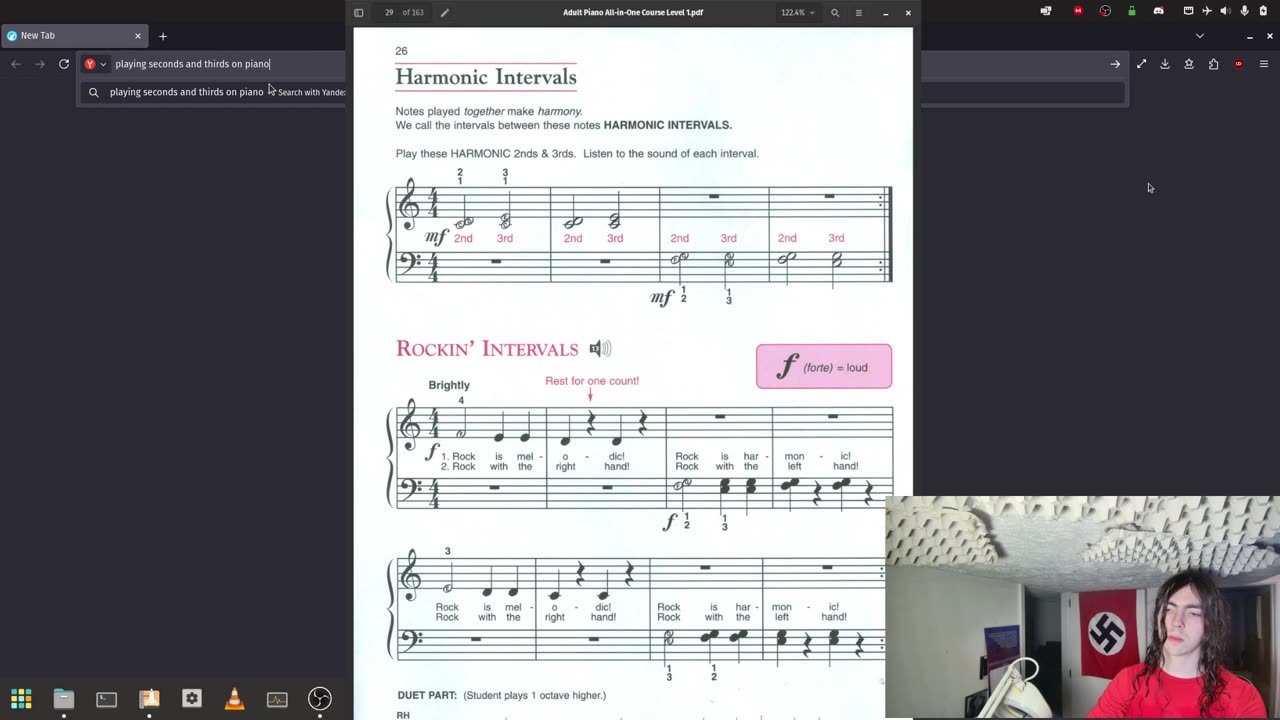Click the Discord tray icon

click(x=1159, y=11)
